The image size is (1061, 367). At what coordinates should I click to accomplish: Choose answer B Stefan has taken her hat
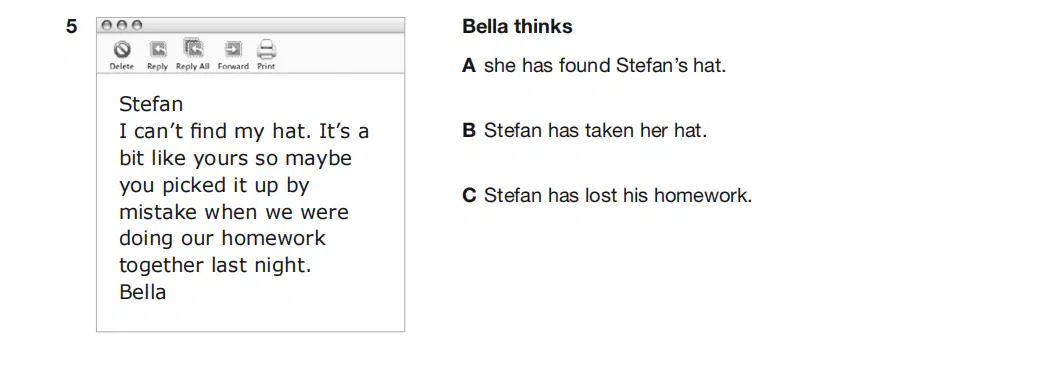(585, 131)
